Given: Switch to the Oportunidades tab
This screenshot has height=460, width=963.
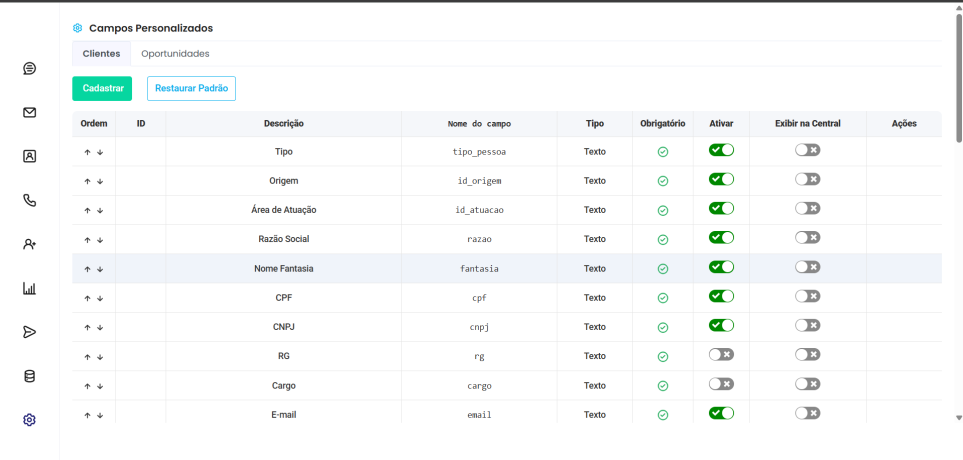Looking at the screenshot, I should coord(175,54).
